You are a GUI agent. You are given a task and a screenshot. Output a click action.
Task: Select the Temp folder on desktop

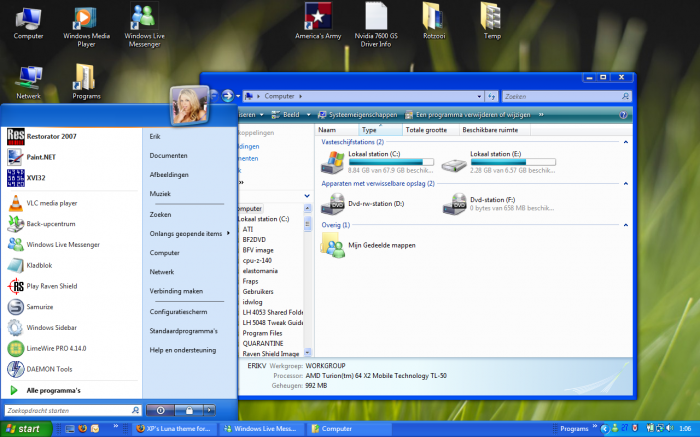pos(492,21)
